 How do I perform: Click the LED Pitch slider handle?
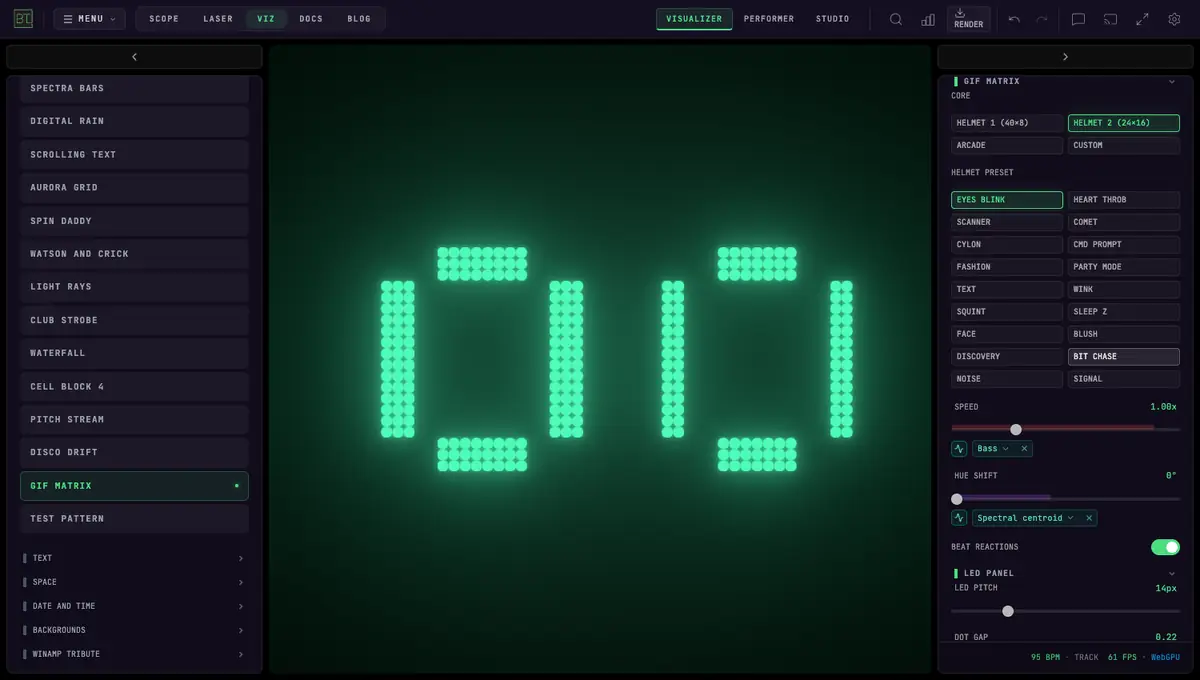pos(1008,611)
